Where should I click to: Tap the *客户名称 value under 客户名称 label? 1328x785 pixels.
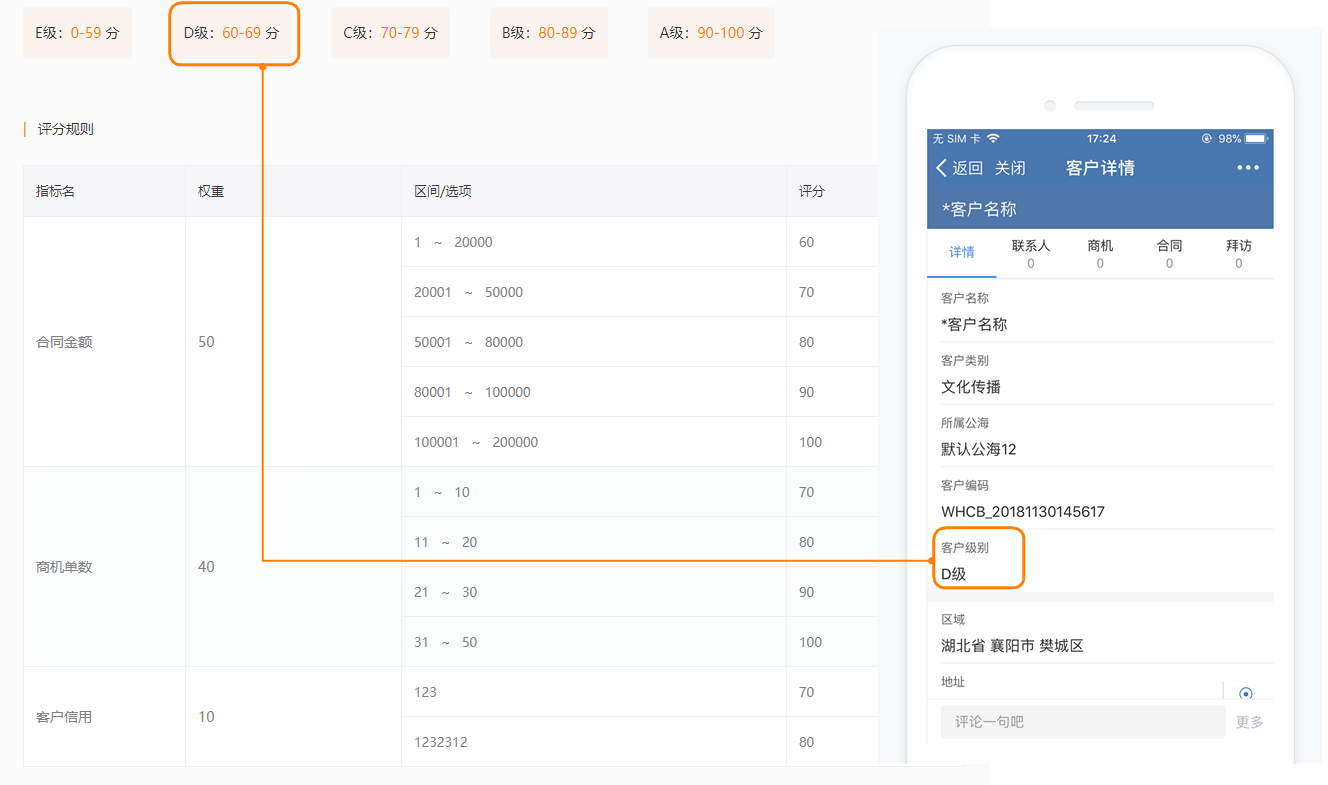(974, 324)
